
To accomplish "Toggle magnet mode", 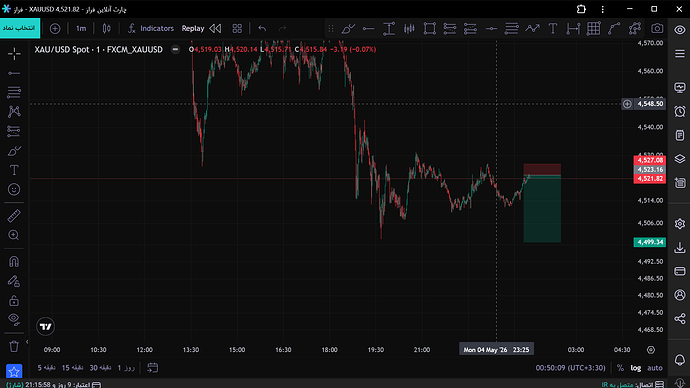I will 14,262.
